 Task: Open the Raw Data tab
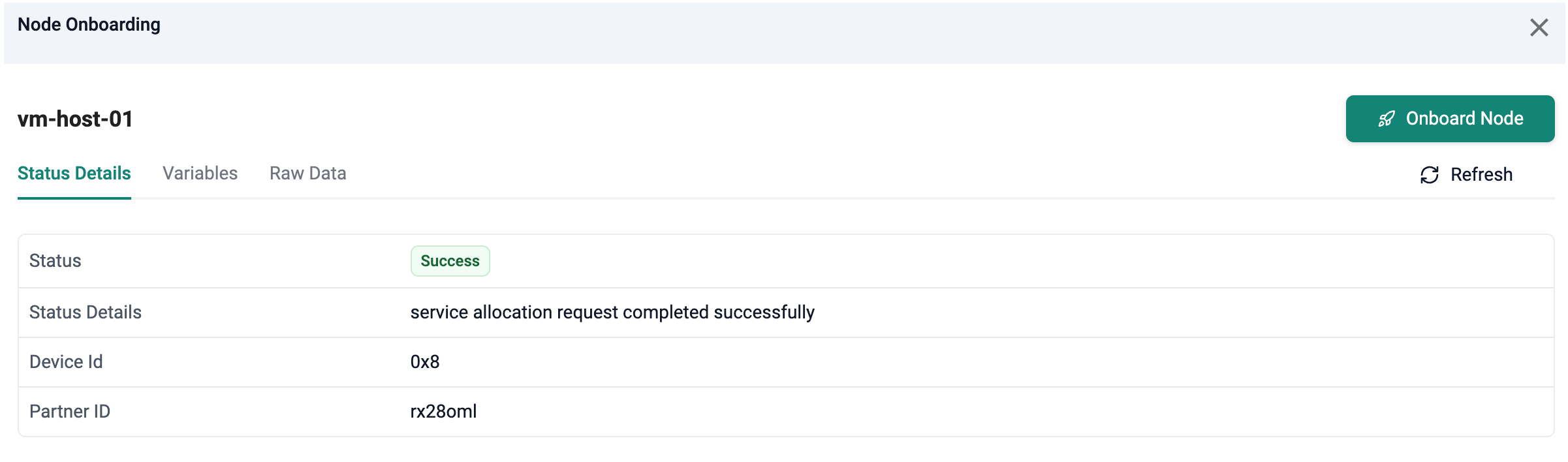(307, 174)
